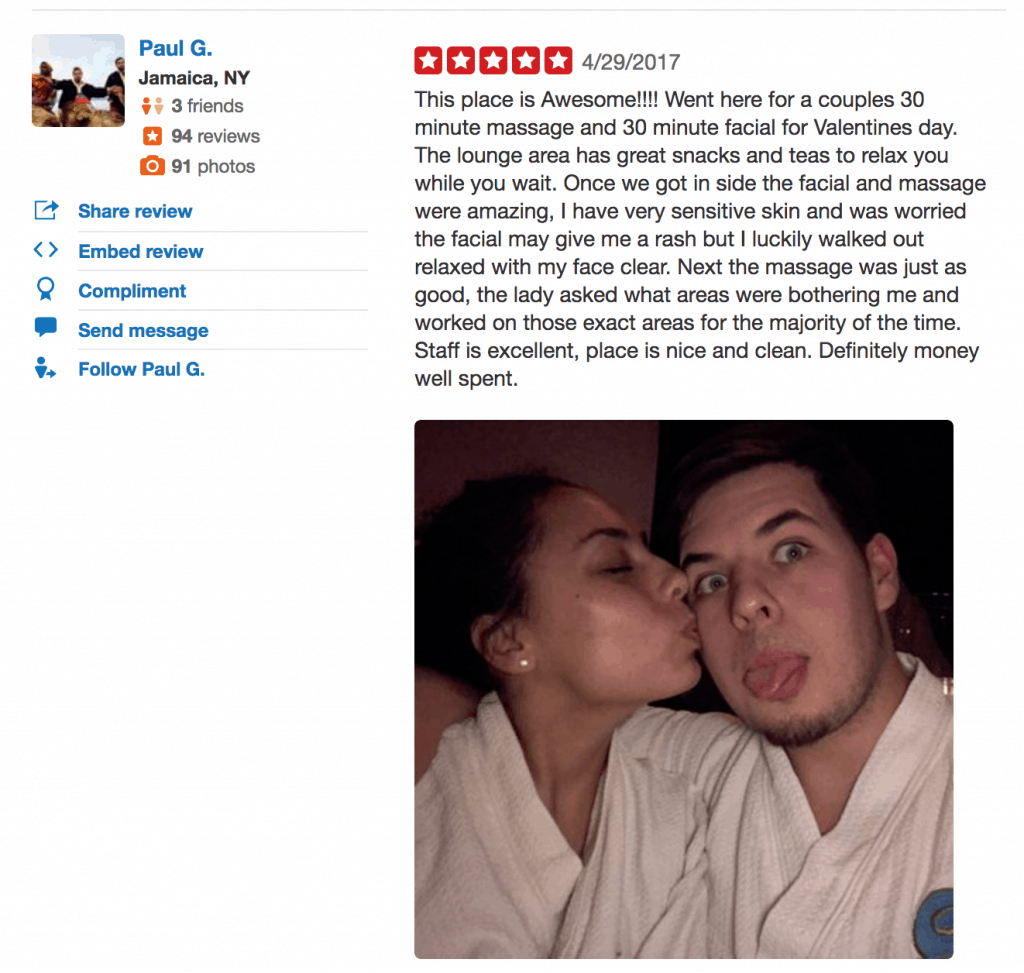This screenshot has width=1024, height=973.
Task: Click the Send message speech bubble icon
Action: click(46, 327)
